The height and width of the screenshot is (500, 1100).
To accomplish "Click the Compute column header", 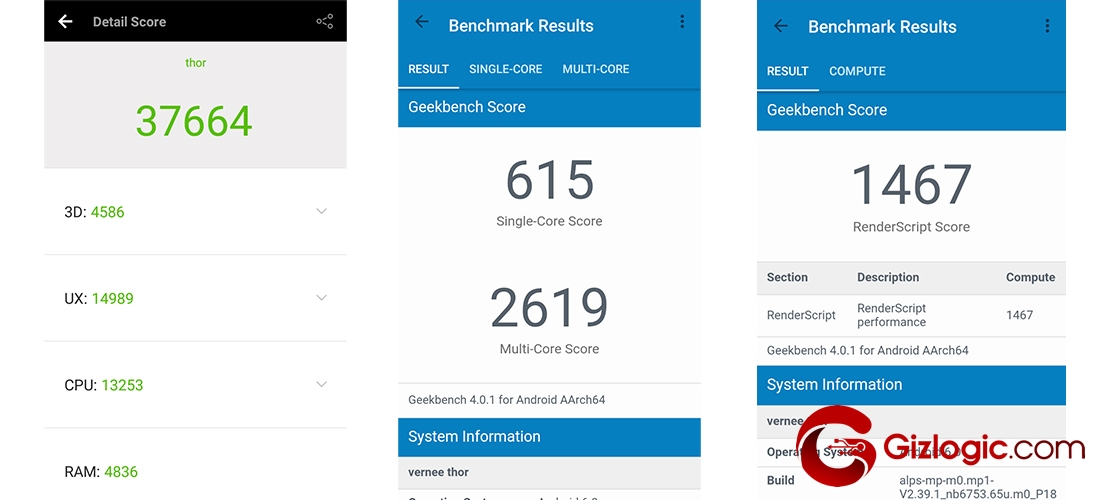I will [x=1030, y=277].
